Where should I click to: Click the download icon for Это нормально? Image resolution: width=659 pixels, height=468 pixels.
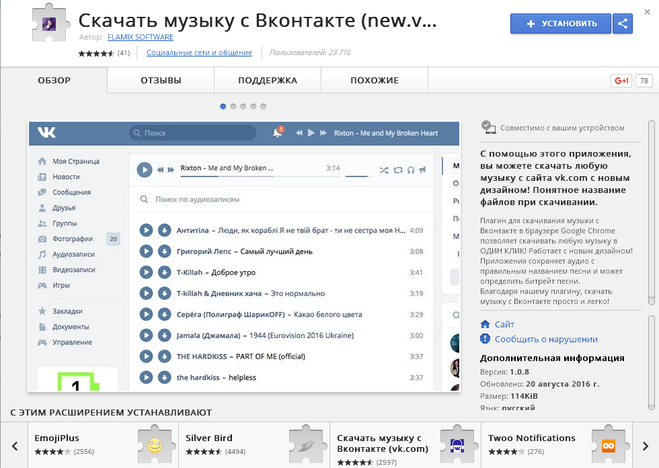click(x=164, y=293)
